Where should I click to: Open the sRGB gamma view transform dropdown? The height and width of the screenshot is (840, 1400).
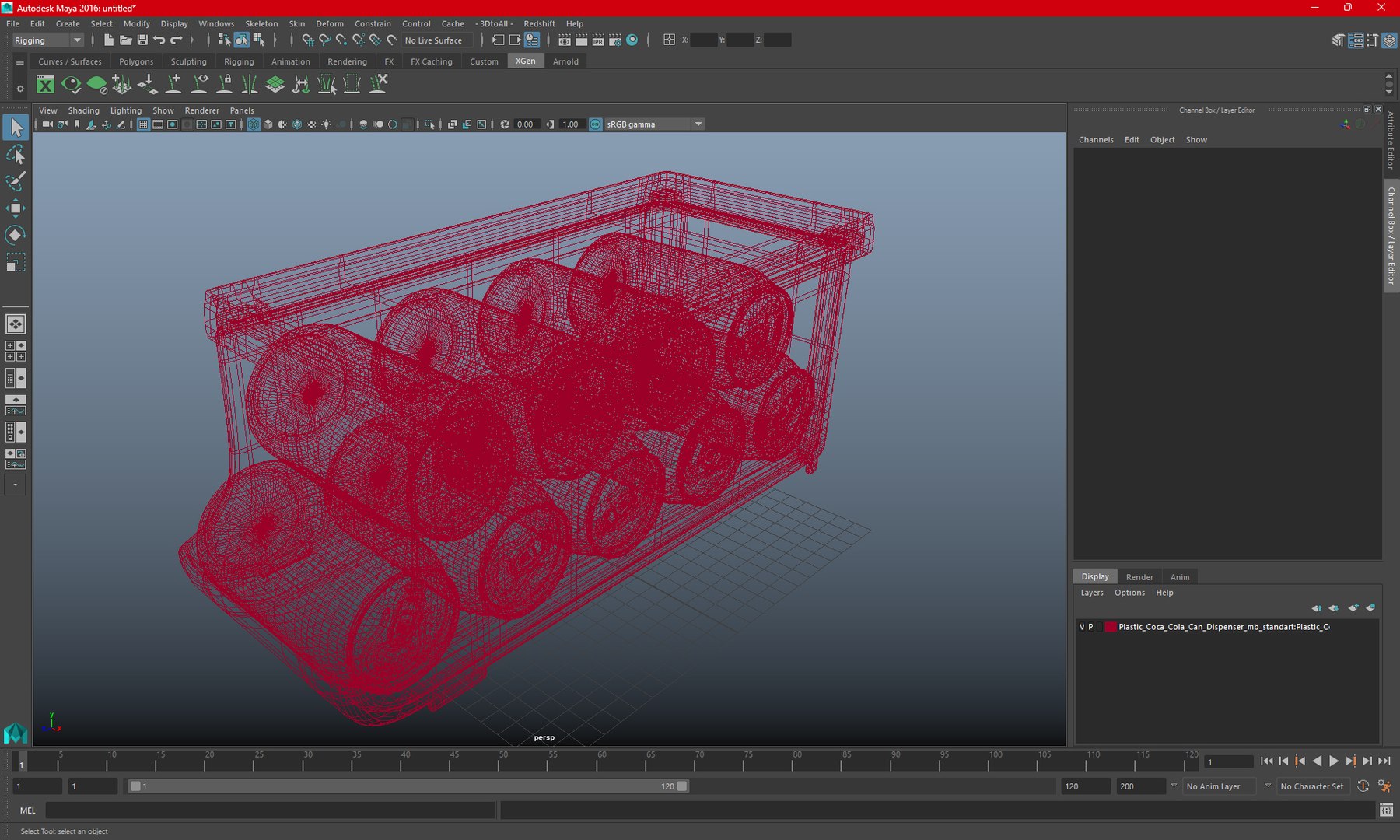pos(655,124)
